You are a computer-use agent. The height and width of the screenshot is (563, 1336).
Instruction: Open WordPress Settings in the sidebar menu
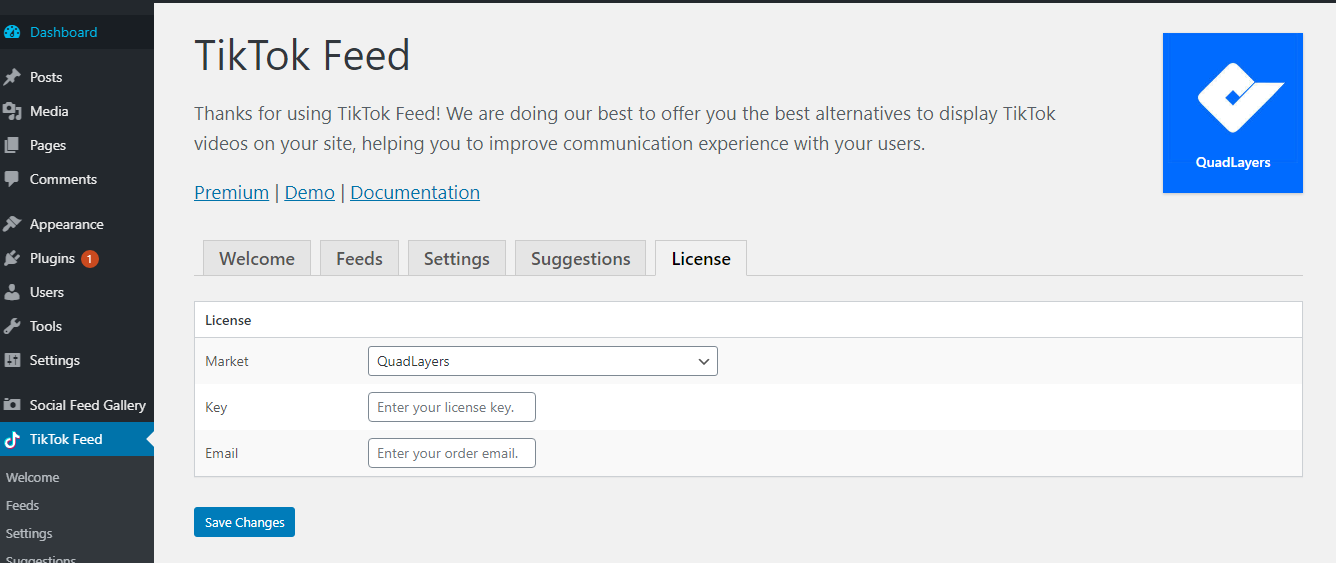pyautogui.click(x=77, y=360)
